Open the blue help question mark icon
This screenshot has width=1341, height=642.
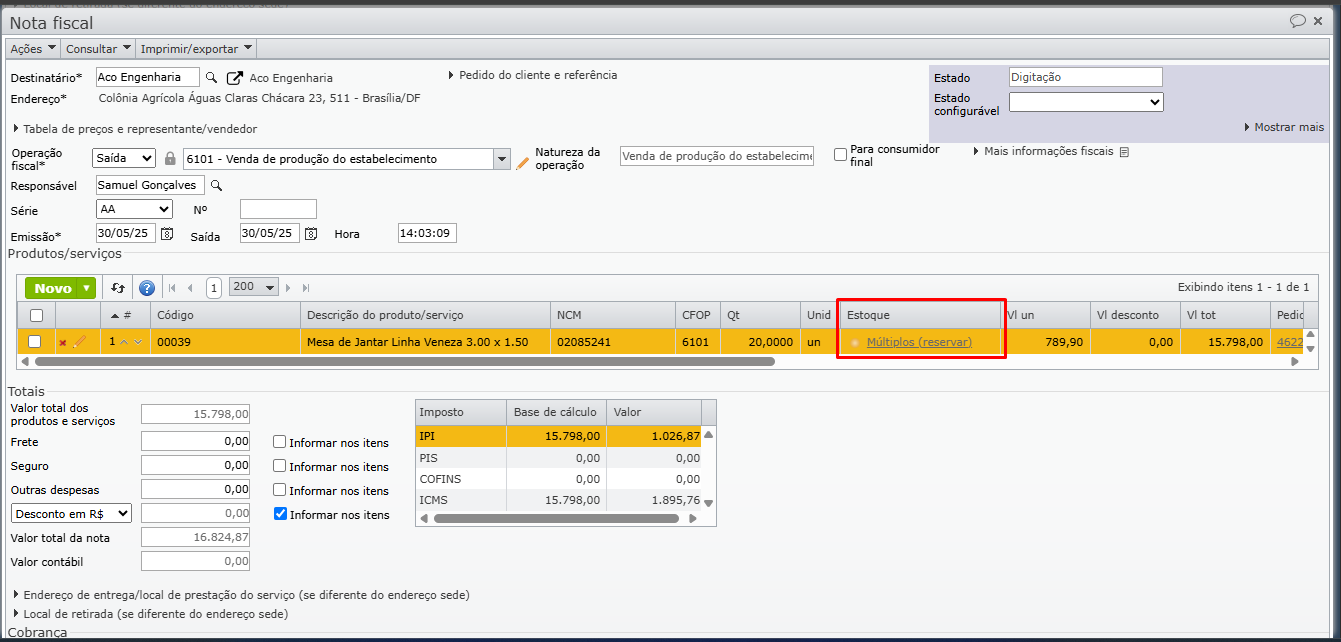[146, 288]
